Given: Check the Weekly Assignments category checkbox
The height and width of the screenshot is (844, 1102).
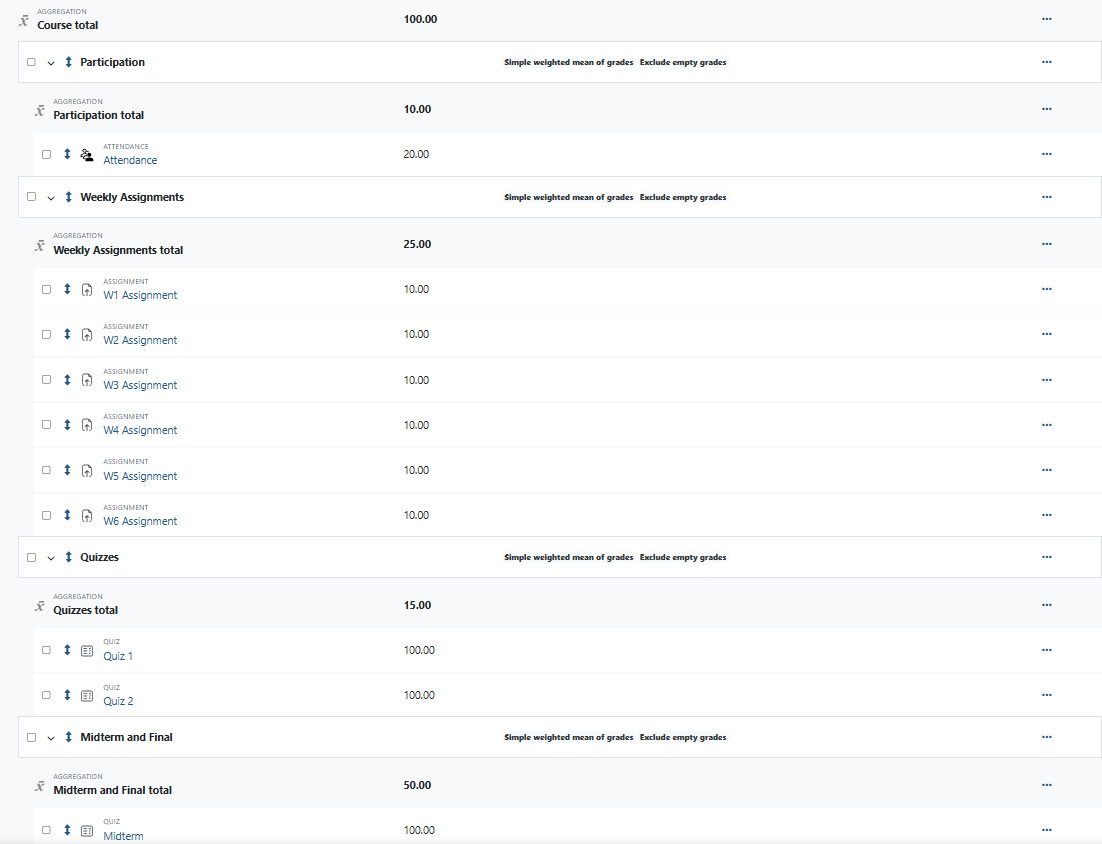Looking at the screenshot, I should (x=31, y=197).
